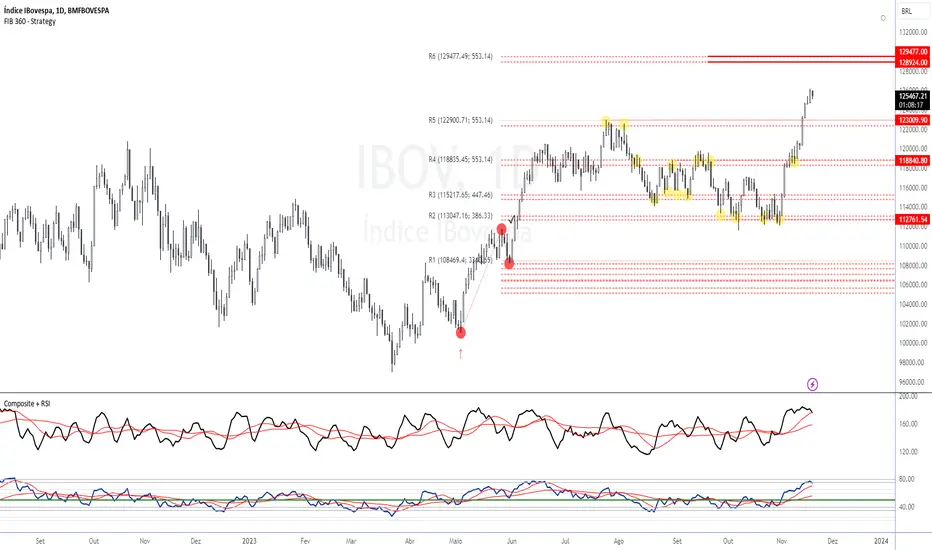Viewport: 932px width, 550px height.
Task: Select the Composite + RSI indicator label
Action: (27, 404)
